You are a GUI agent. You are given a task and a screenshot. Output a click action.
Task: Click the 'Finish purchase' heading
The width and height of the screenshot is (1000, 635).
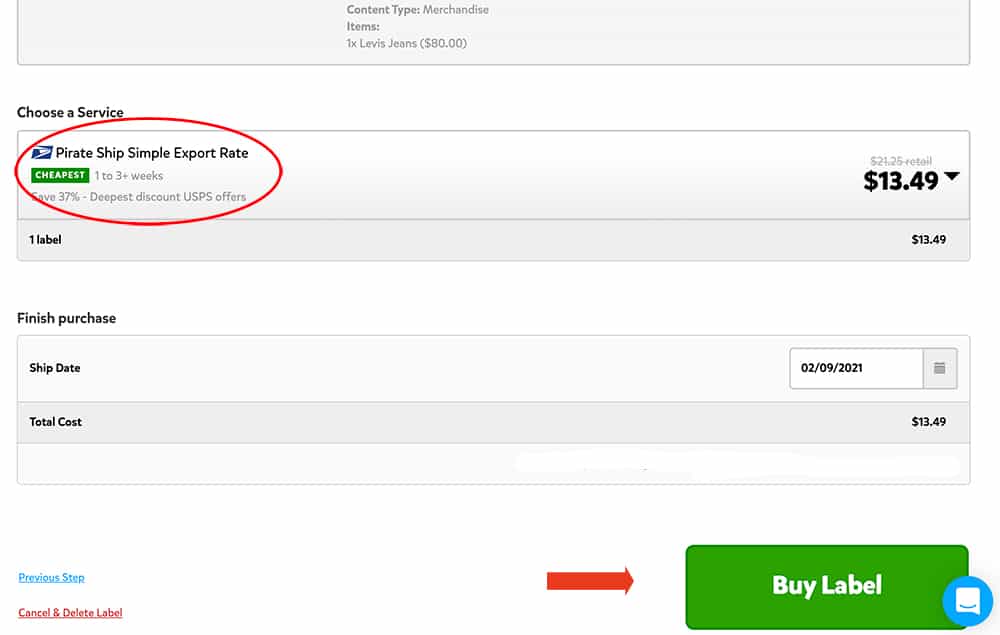click(x=66, y=318)
